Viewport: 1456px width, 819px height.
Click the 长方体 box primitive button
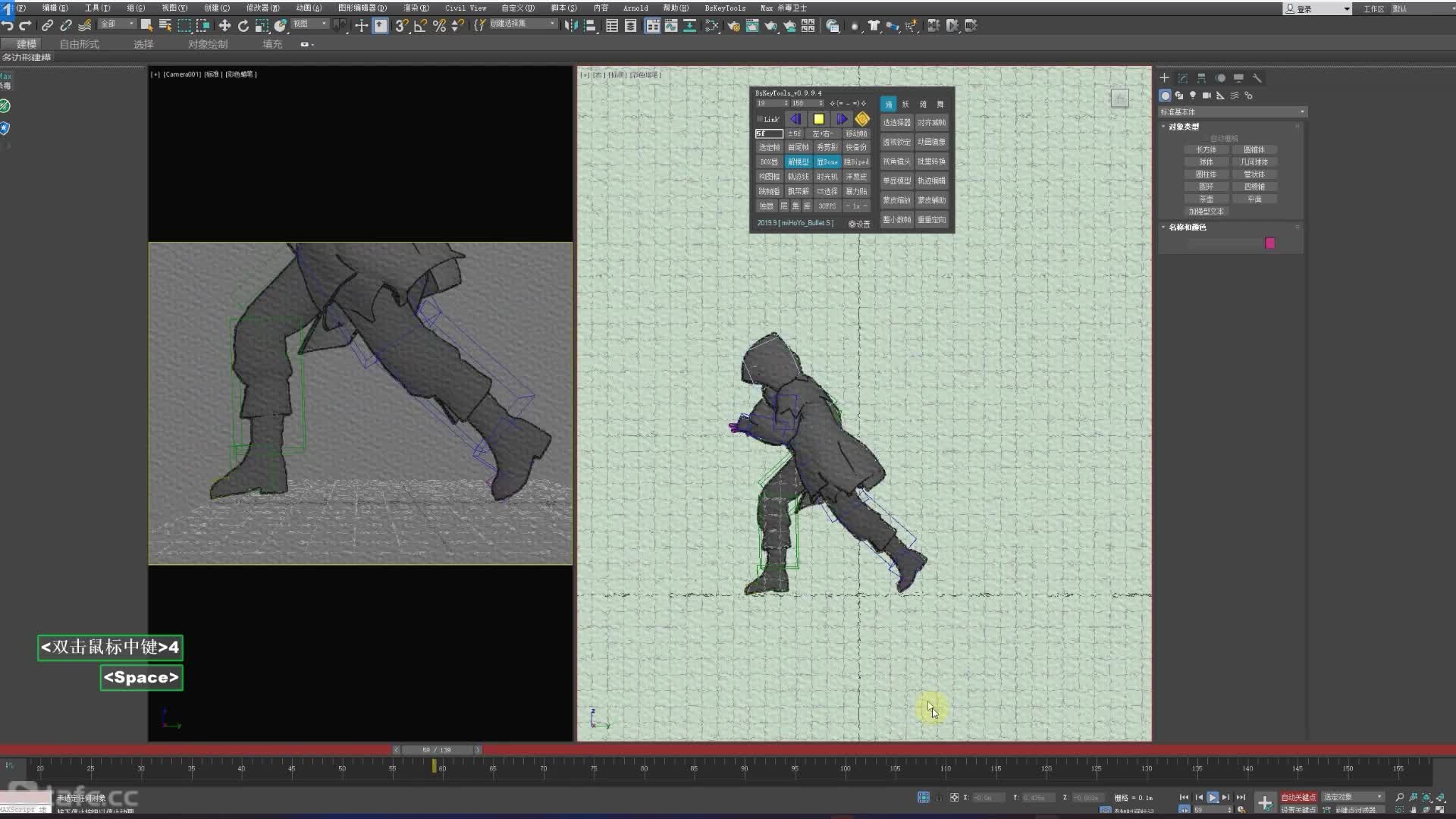click(x=1206, y=149)
